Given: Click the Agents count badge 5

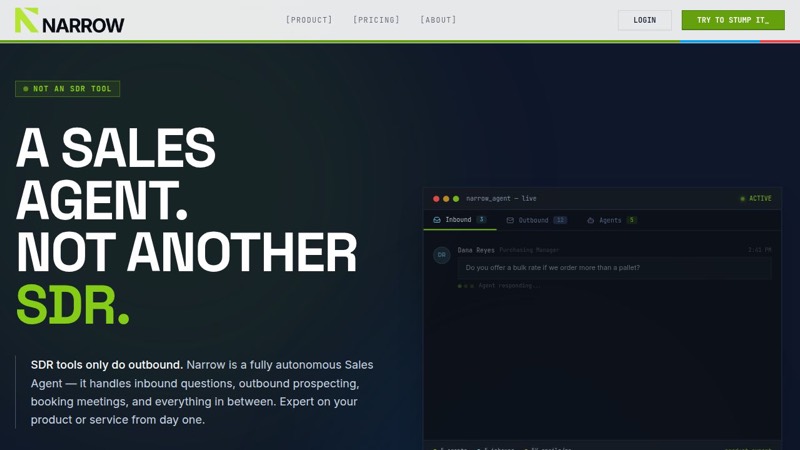Looking at the screenshot, I should click(632, 220).
